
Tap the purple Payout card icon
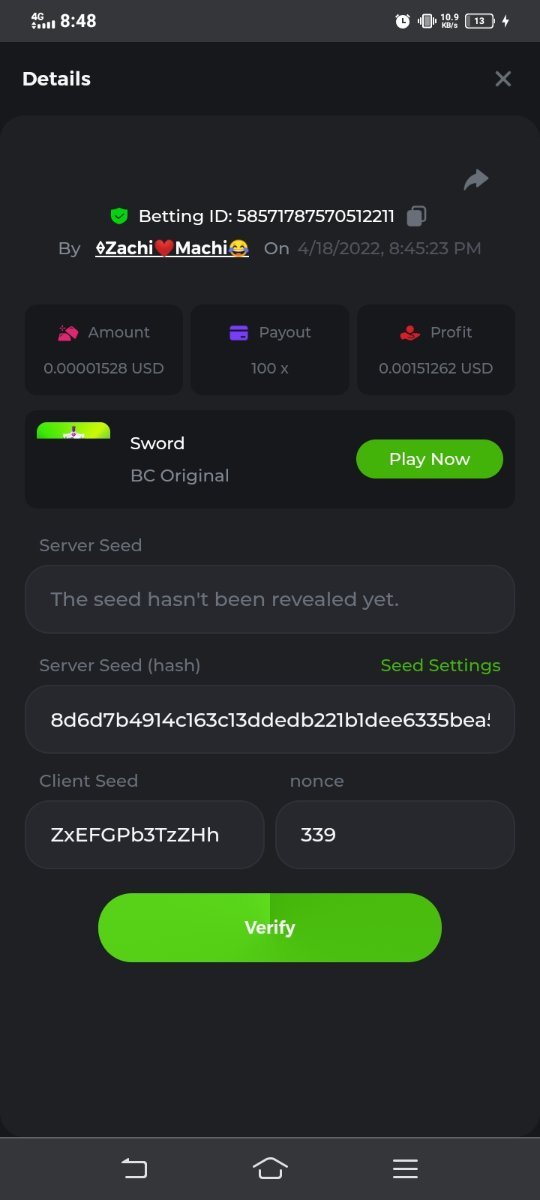(x=238, y=333)
